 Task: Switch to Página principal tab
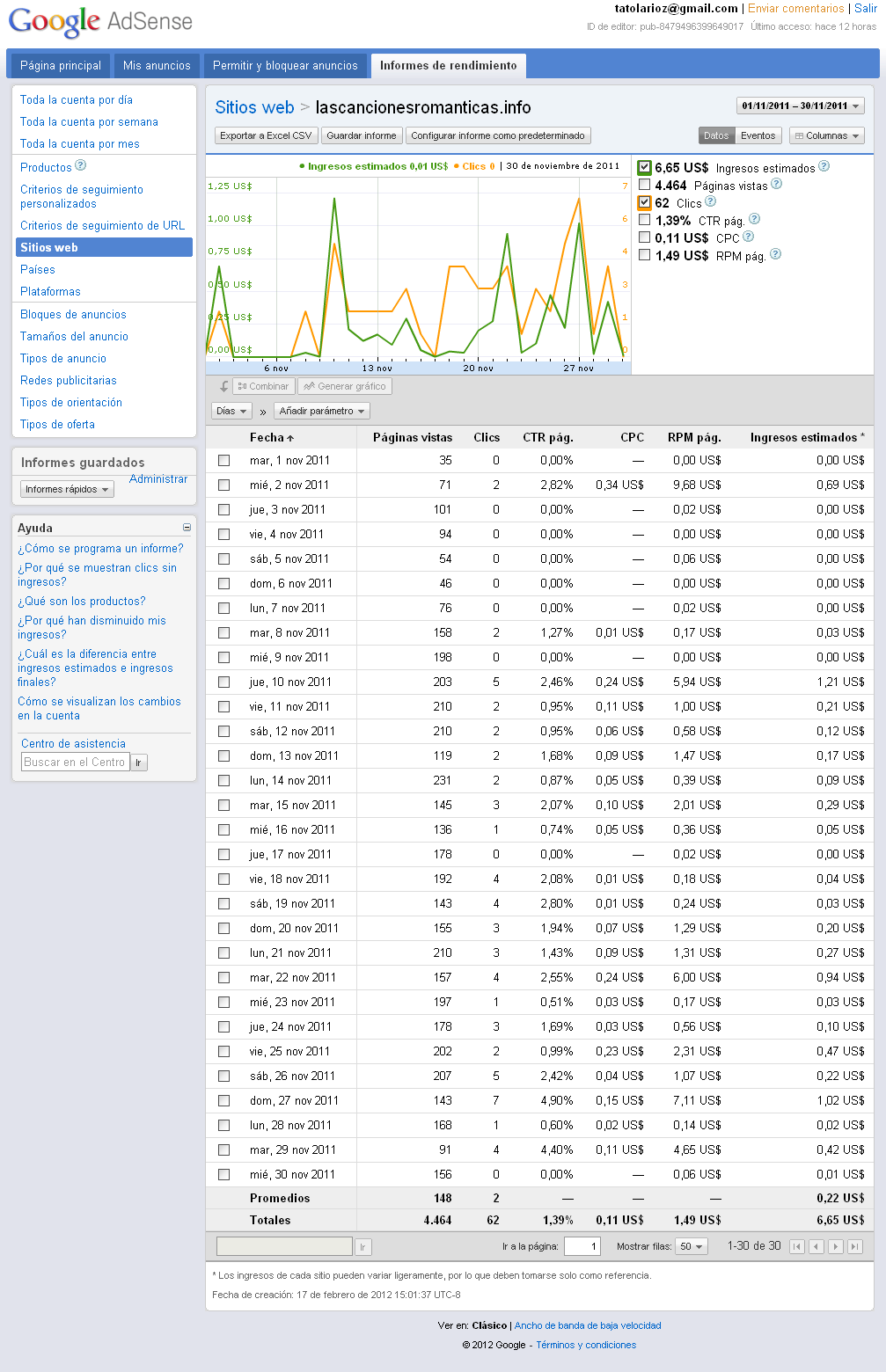(61, 65)
